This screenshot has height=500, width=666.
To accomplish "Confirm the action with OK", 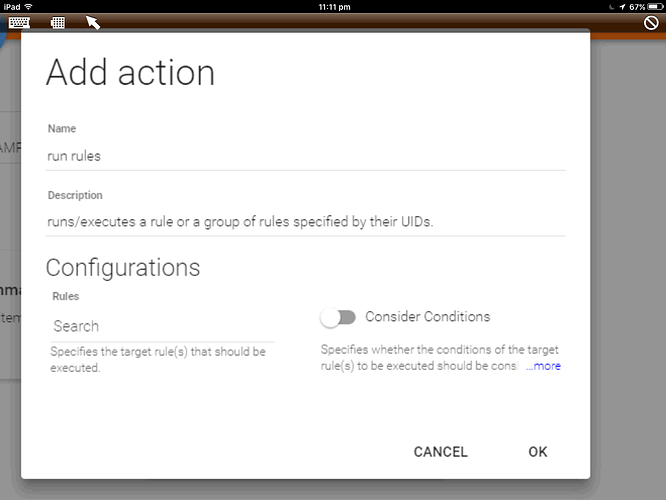I will [538, 452].
